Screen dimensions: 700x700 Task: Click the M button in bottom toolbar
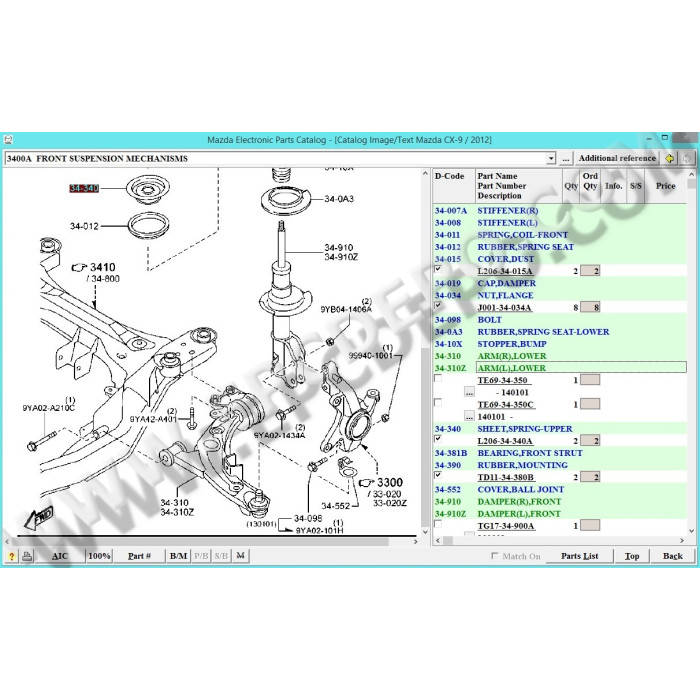(241, 556)
